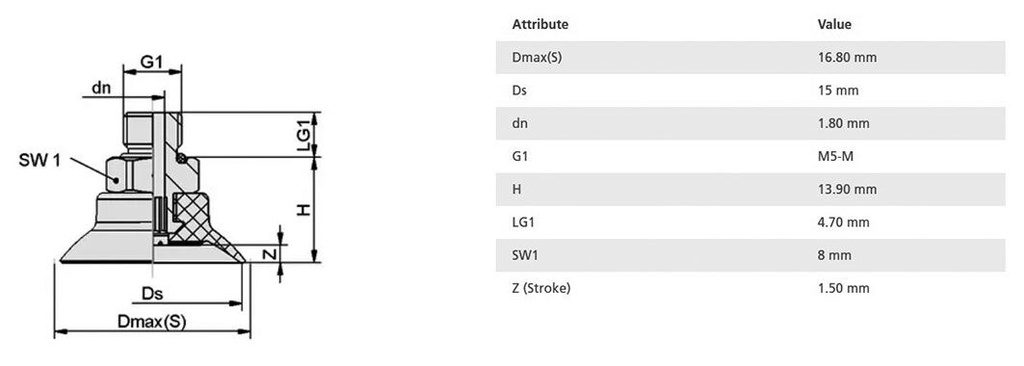
Task: Click the dn dimension label in drawing
Action: tap(101, 88)
